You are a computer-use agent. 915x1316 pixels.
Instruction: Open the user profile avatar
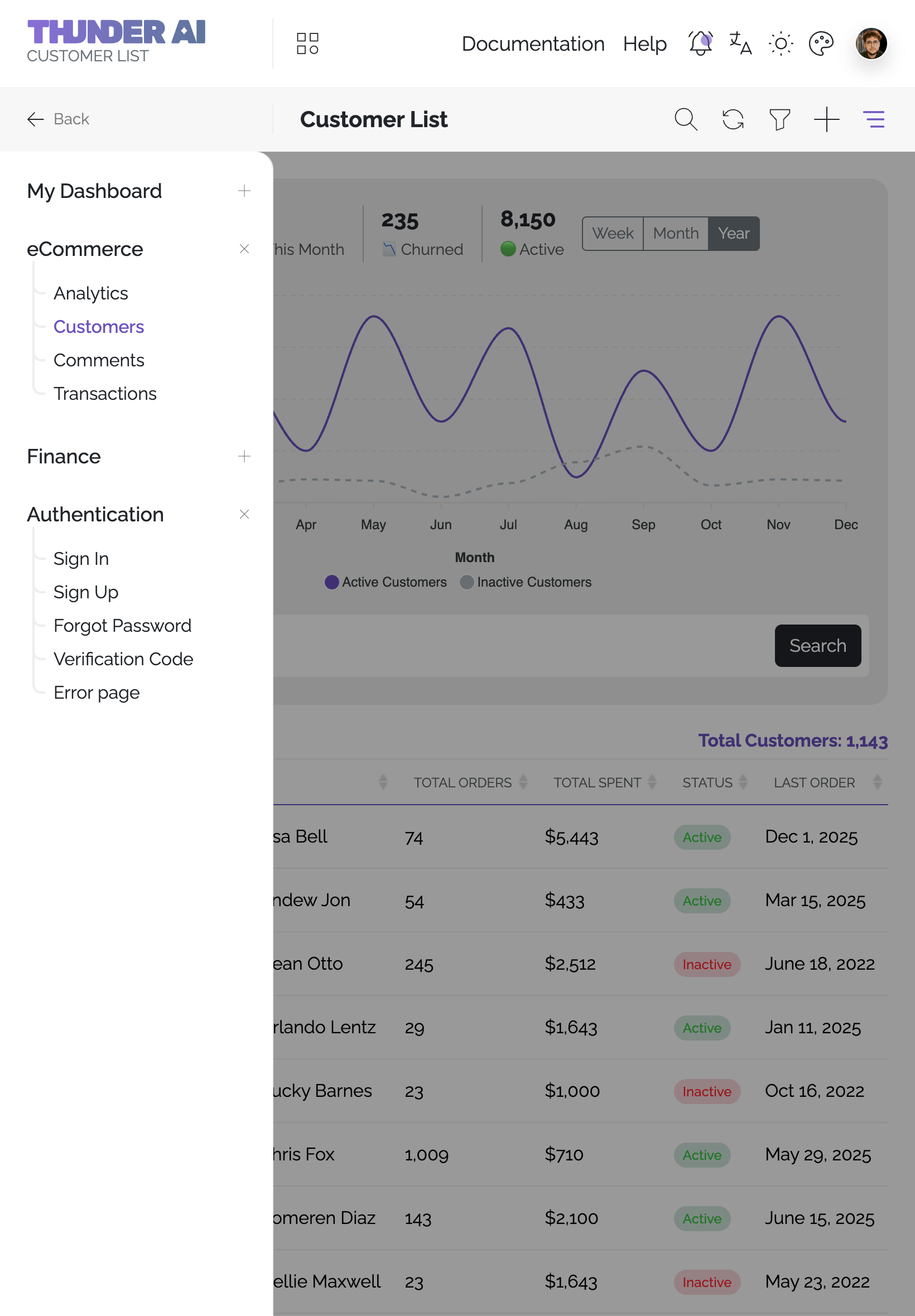point(871,43)
